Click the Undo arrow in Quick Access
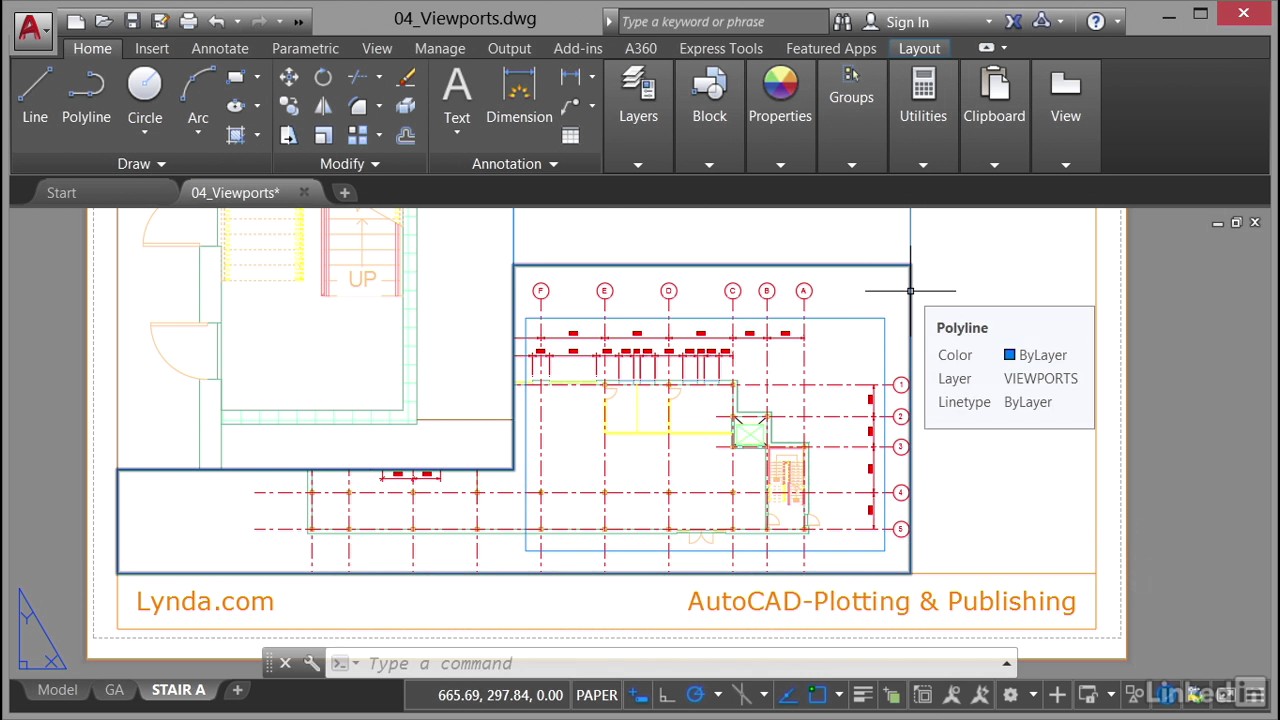The width and height of the screenshot is (1280, 720). click(217, 21)
